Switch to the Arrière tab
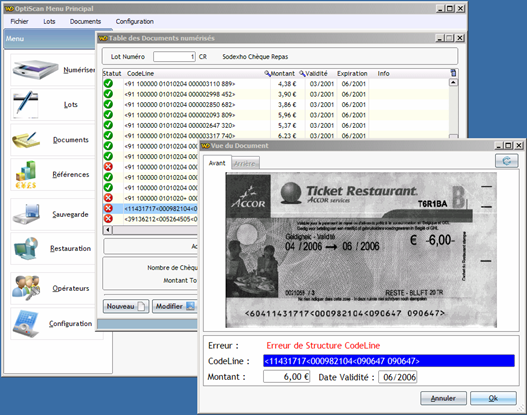 [245, 163]
